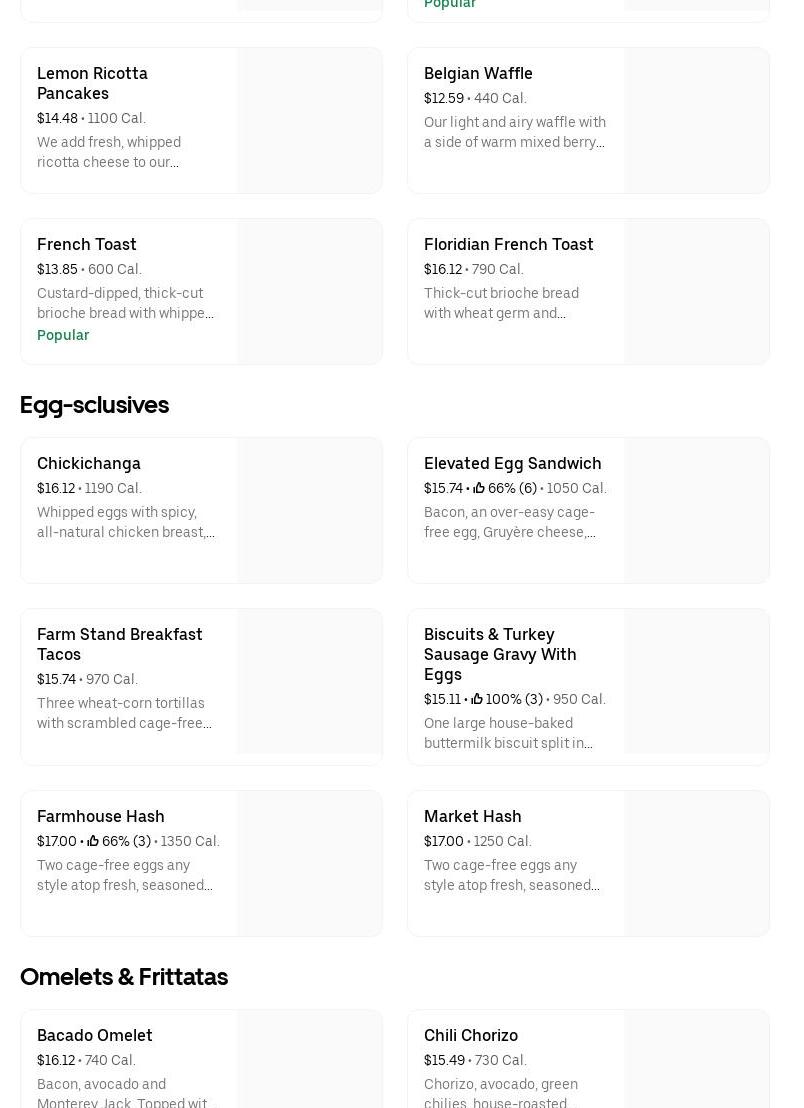Screen dimensions: 804x1108
Task: Click the Elevated Egg Sandwich photo thumbnail
Action: click(x=696, y=510)
